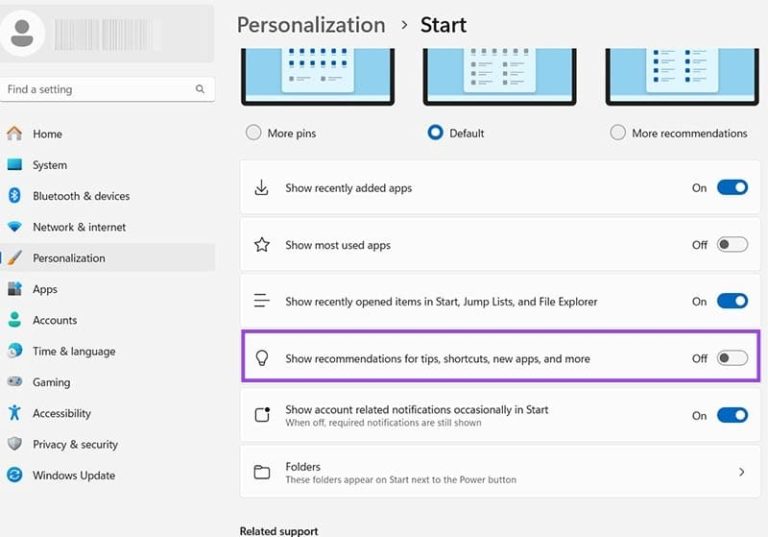The image size is (768, 537).
Task: Click 'These folders appear on Start' description
Action: click(x=401, y=480)
